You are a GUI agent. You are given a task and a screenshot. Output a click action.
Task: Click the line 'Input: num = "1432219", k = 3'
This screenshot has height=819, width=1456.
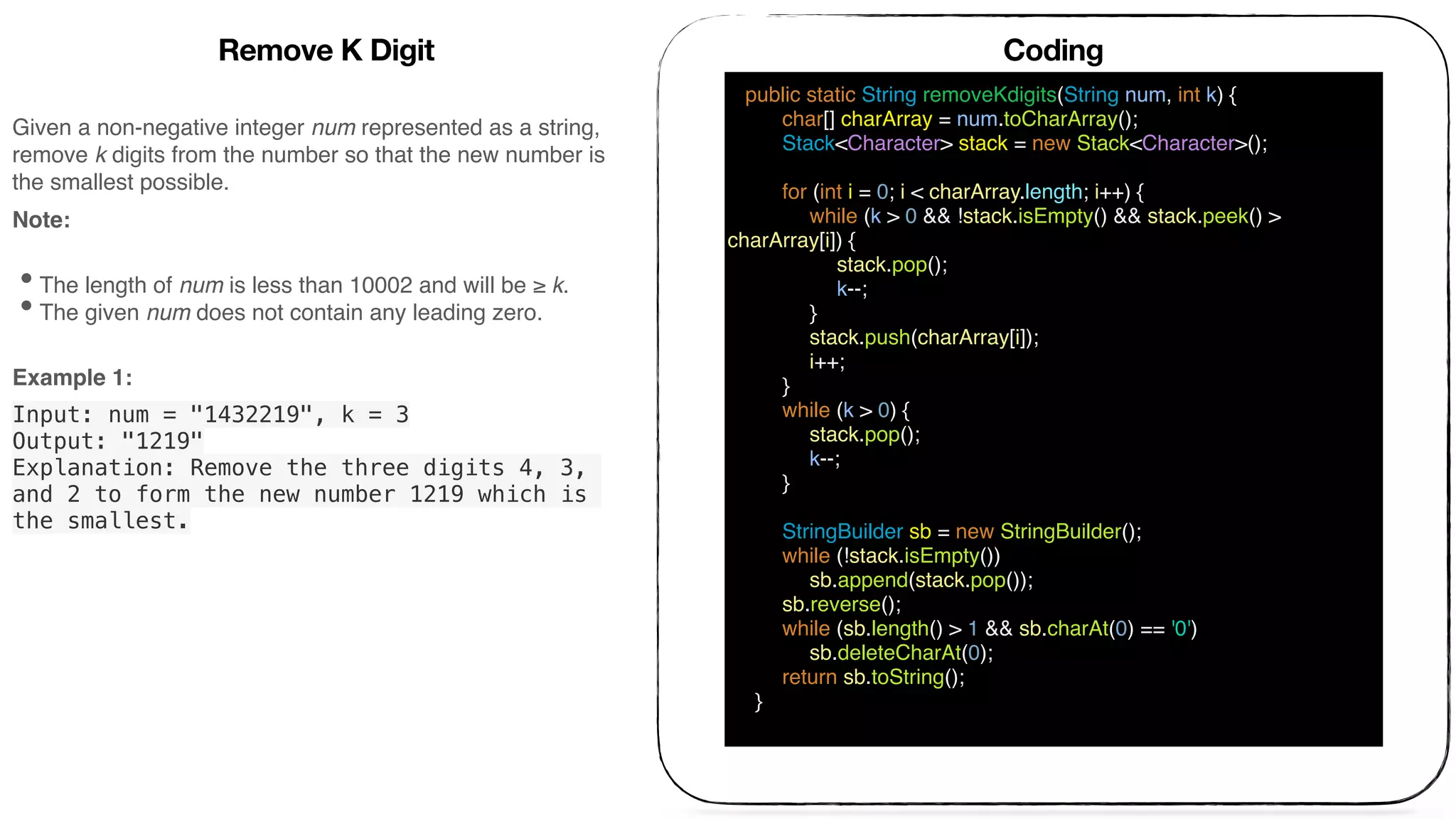210,414
